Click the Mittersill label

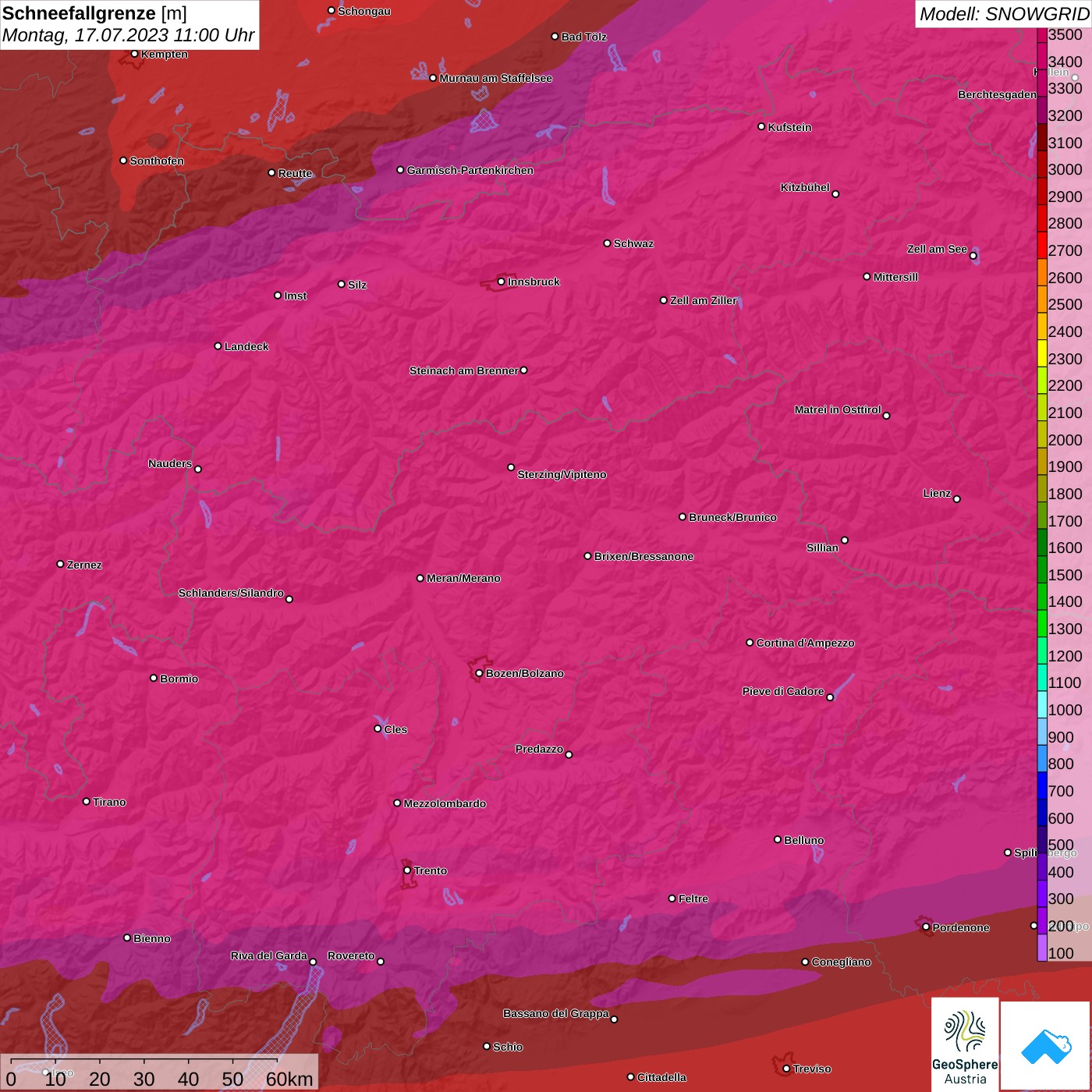895,277
